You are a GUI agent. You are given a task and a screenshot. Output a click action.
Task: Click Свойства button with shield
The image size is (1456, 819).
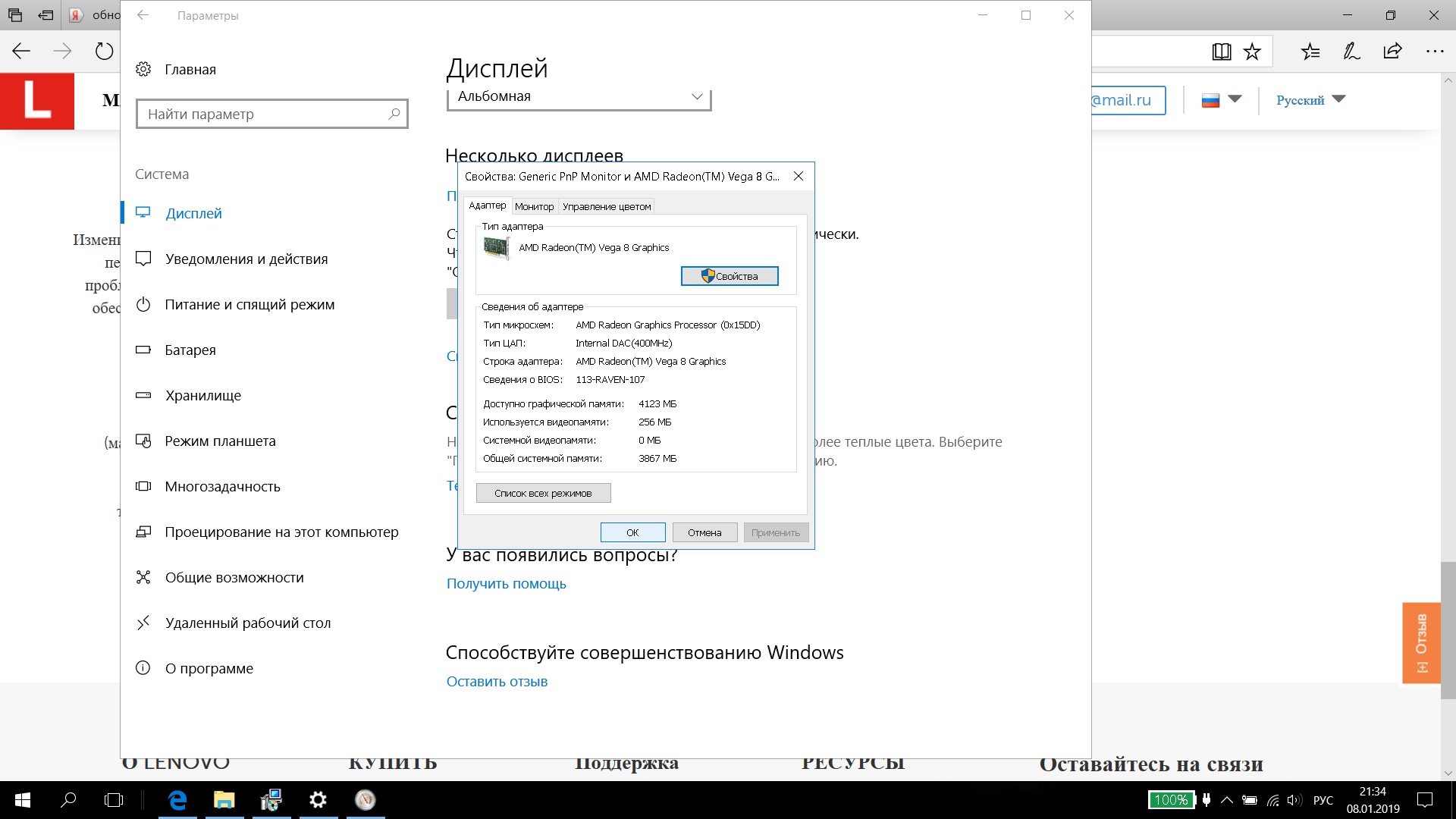pyautogui.click(x=730, y=276)
